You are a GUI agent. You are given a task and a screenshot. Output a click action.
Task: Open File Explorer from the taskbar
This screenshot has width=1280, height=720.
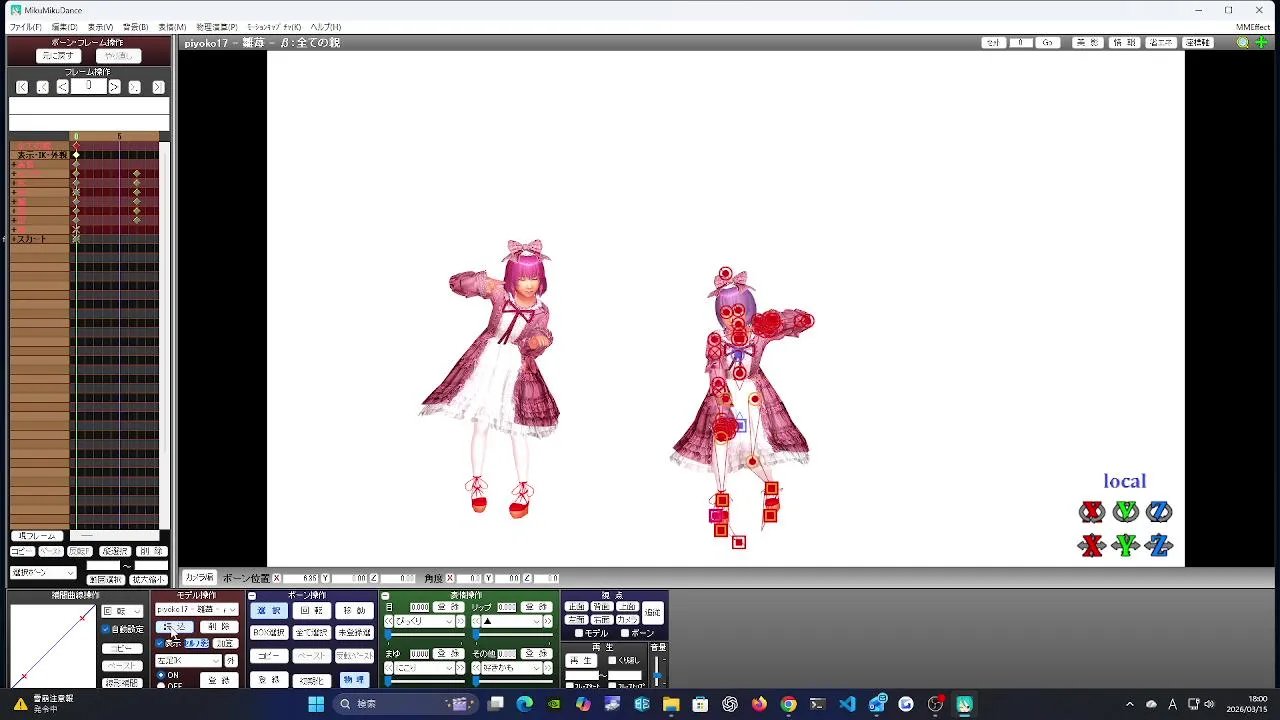[x=671, y=704]
